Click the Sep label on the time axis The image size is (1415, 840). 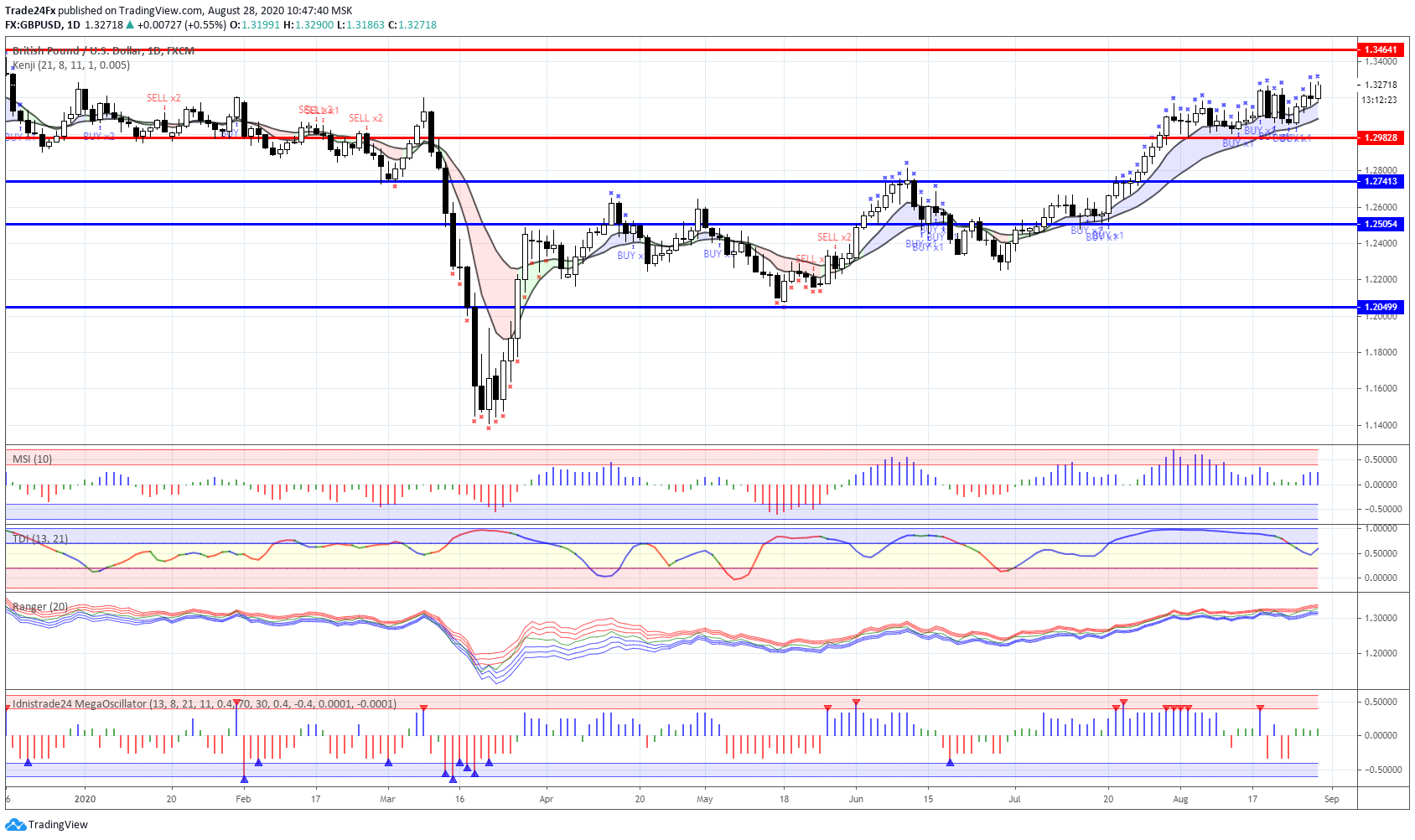[x=1332, y=799]
